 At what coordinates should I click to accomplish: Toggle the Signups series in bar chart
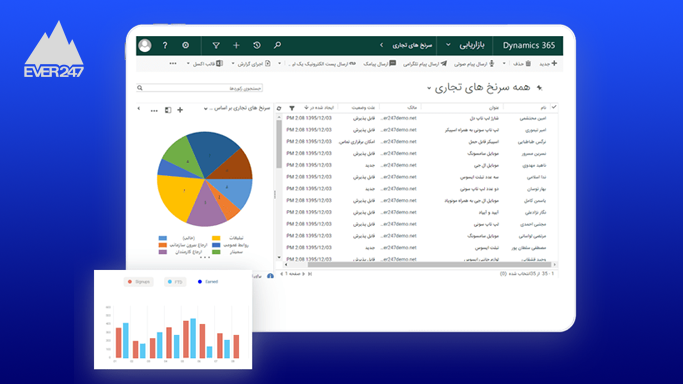139,282
